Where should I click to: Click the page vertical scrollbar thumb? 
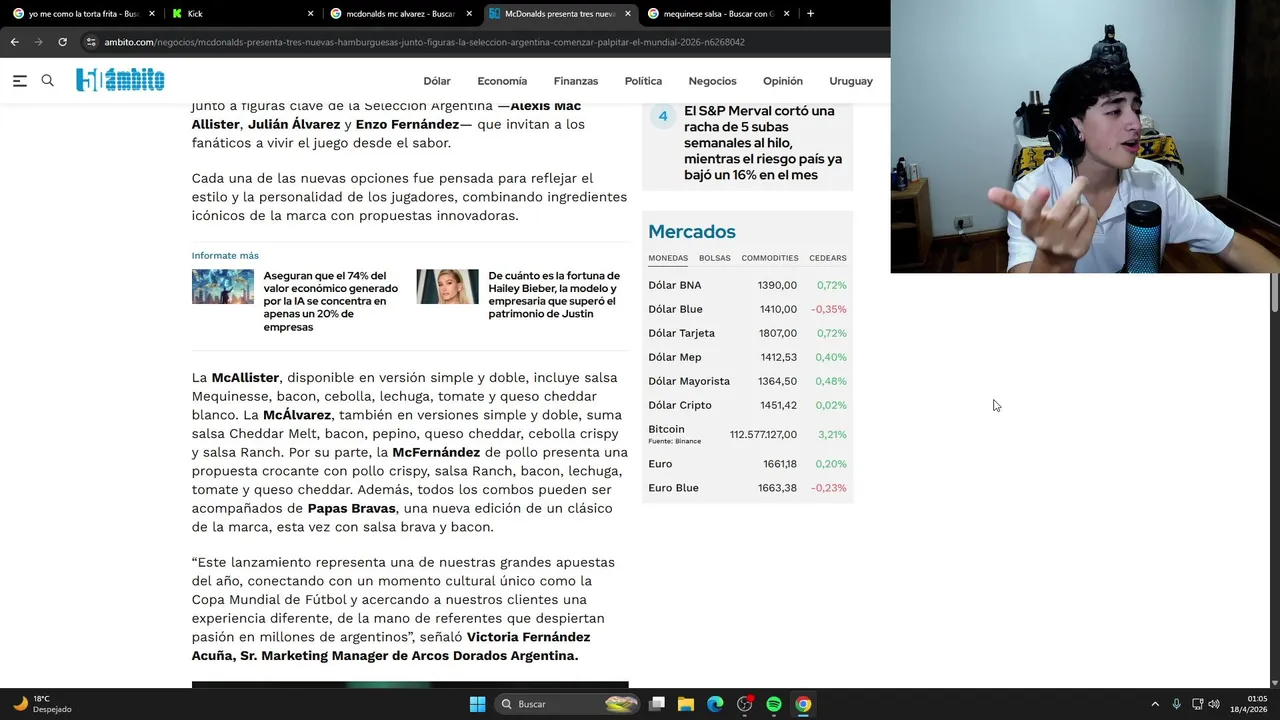(1274, 294)
